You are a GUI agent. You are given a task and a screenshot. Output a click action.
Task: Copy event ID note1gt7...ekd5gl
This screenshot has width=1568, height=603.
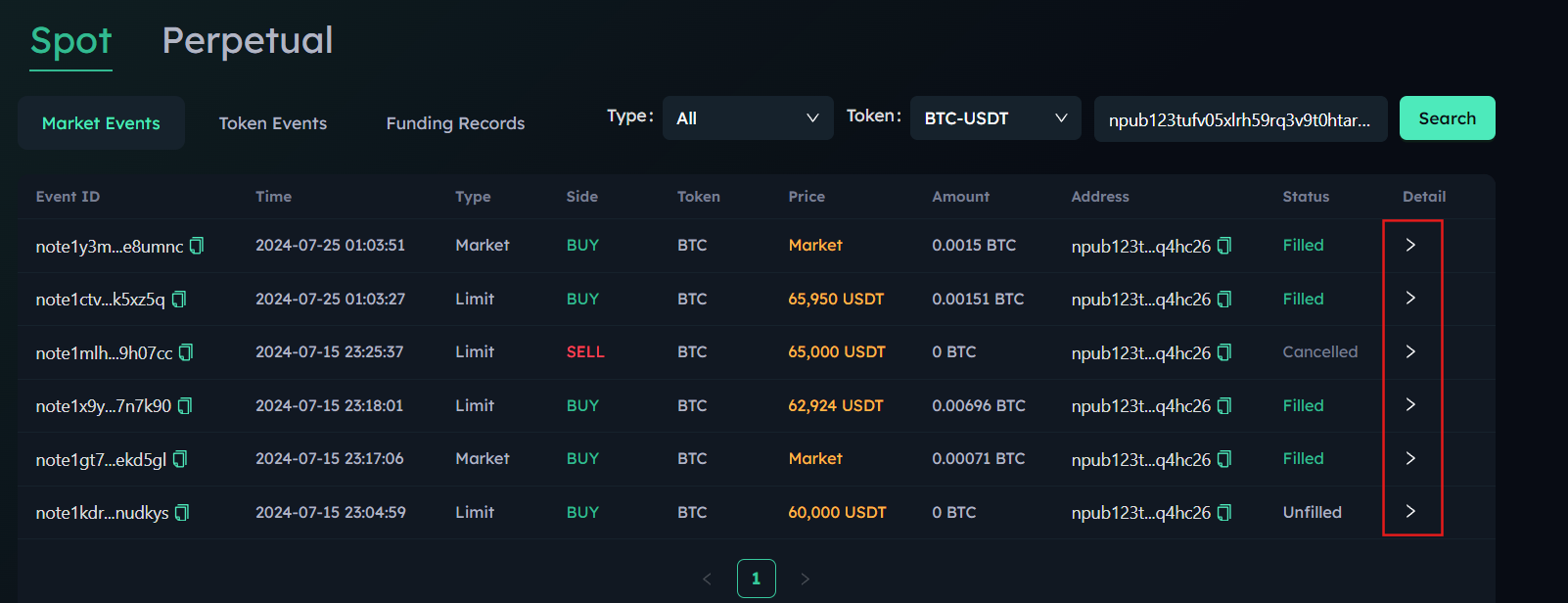click(180, 459)
